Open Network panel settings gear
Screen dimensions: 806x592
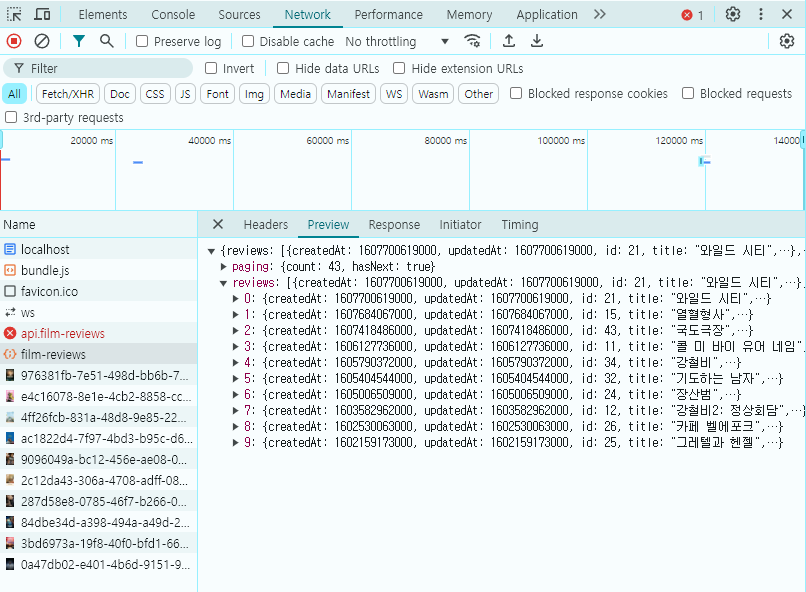point(786,41)
